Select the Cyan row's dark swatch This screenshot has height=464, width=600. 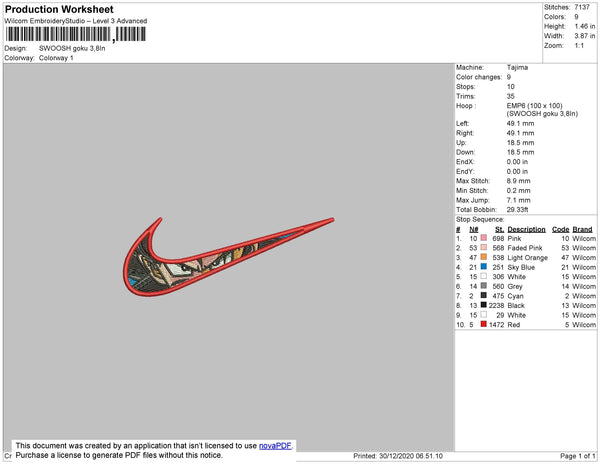coord(484,295)
